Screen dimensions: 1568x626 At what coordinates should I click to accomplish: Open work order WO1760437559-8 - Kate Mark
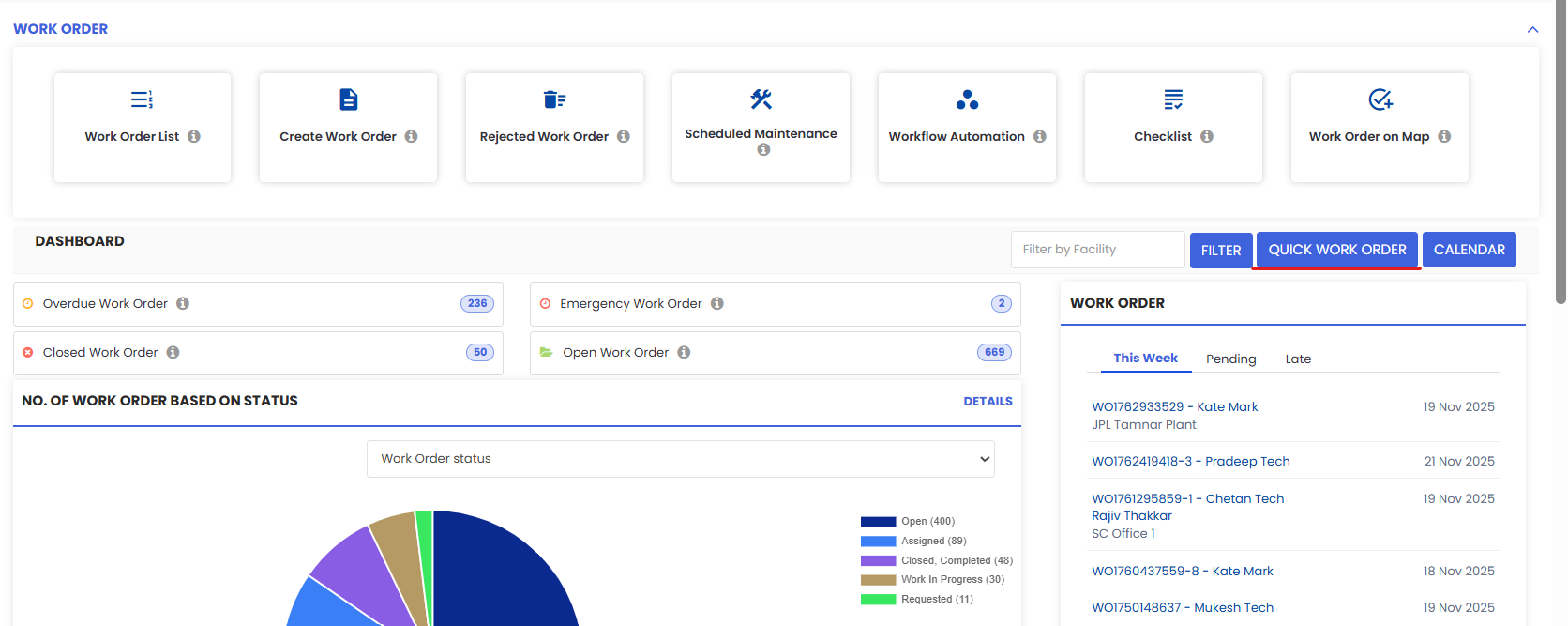1182,571
